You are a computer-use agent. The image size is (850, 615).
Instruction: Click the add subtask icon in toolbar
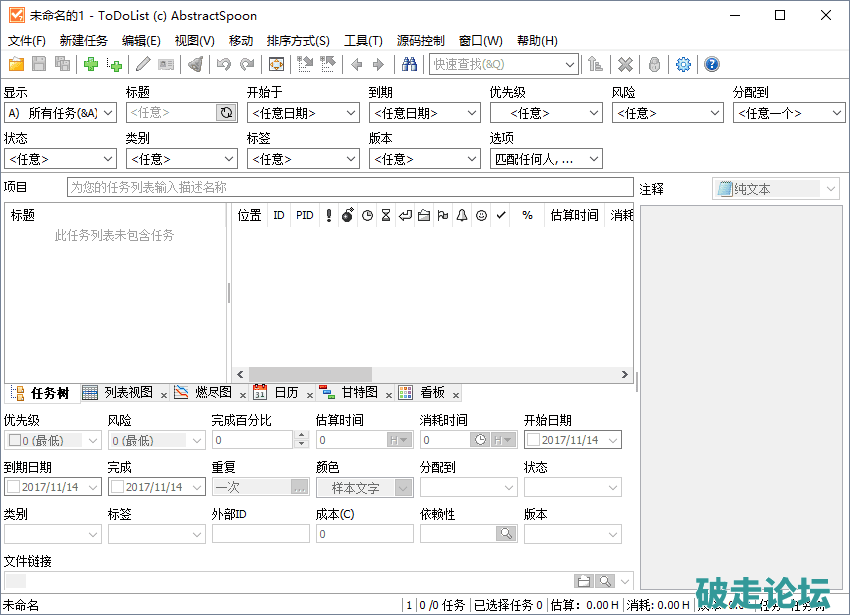pos(115,65)
